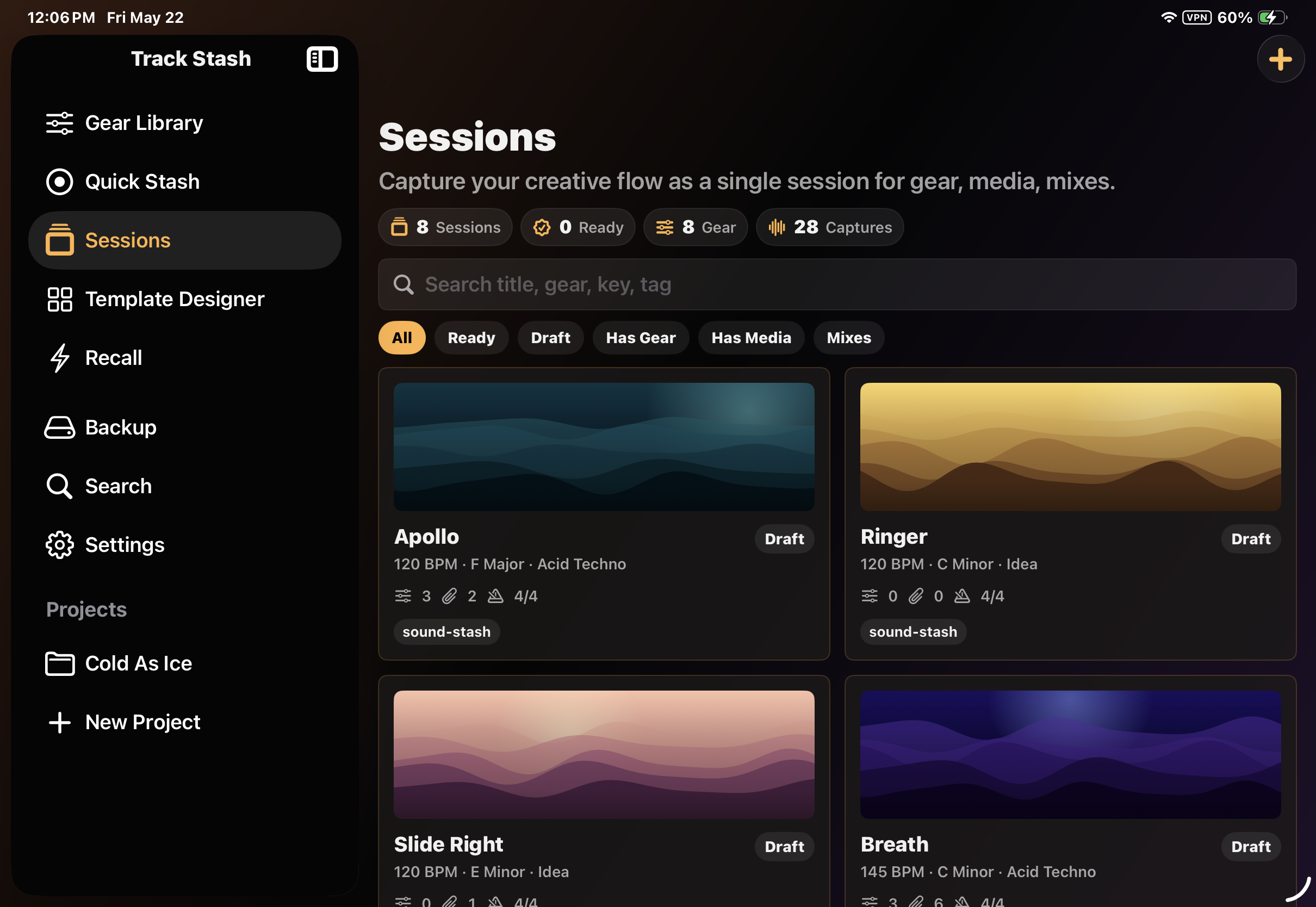Filter sessions by Draft
Image resolution: width=1316 pixels, height=907 pixels.
coord(551,338)
